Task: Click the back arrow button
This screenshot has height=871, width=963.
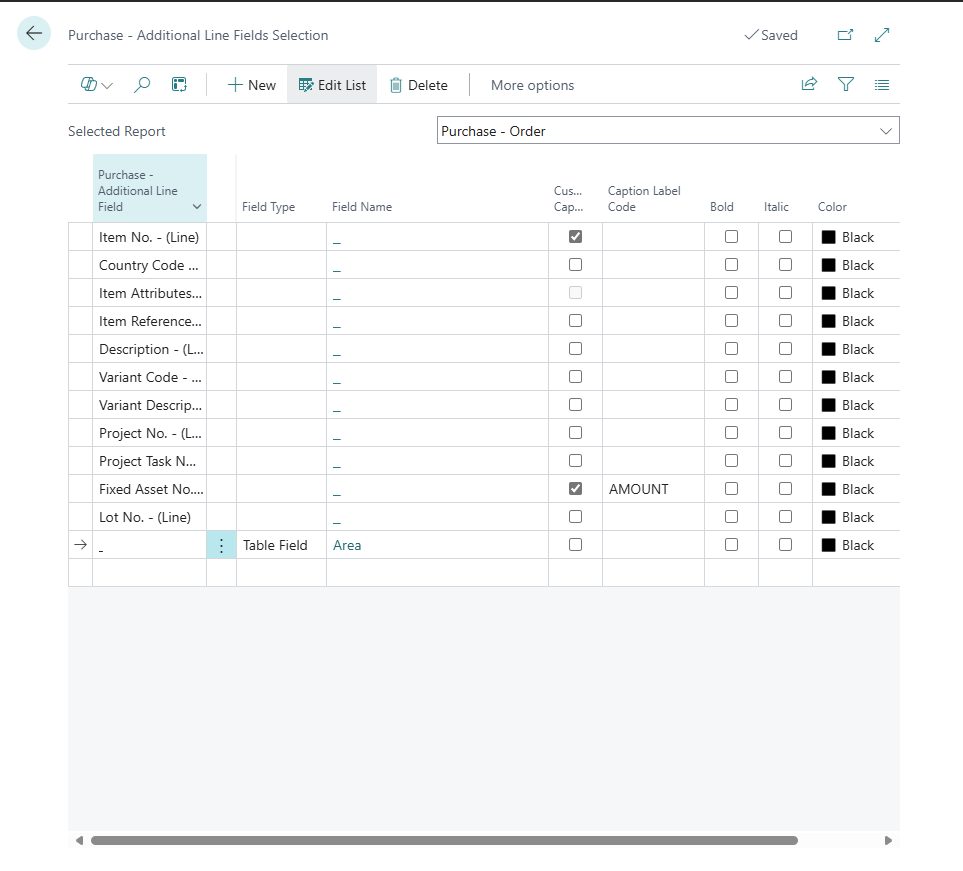Action: 34,34
